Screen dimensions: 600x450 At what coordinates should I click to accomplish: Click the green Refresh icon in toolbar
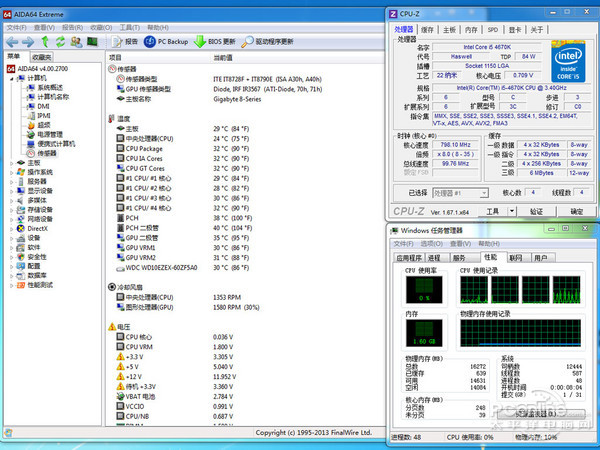tap(61, 42)
